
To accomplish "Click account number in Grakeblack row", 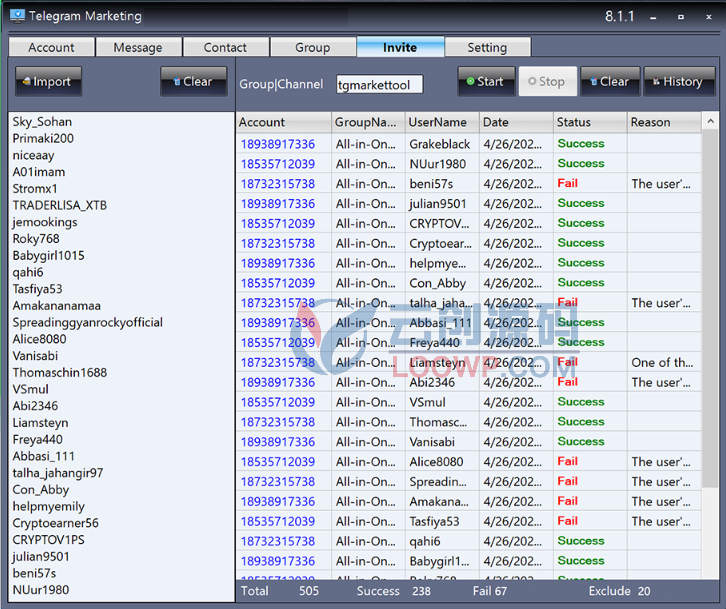I will pos(278,144).
